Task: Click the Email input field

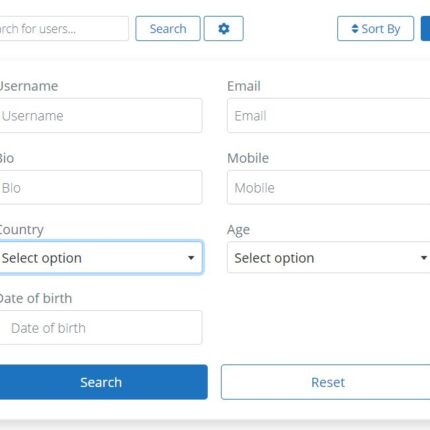Action: (329, 116)
